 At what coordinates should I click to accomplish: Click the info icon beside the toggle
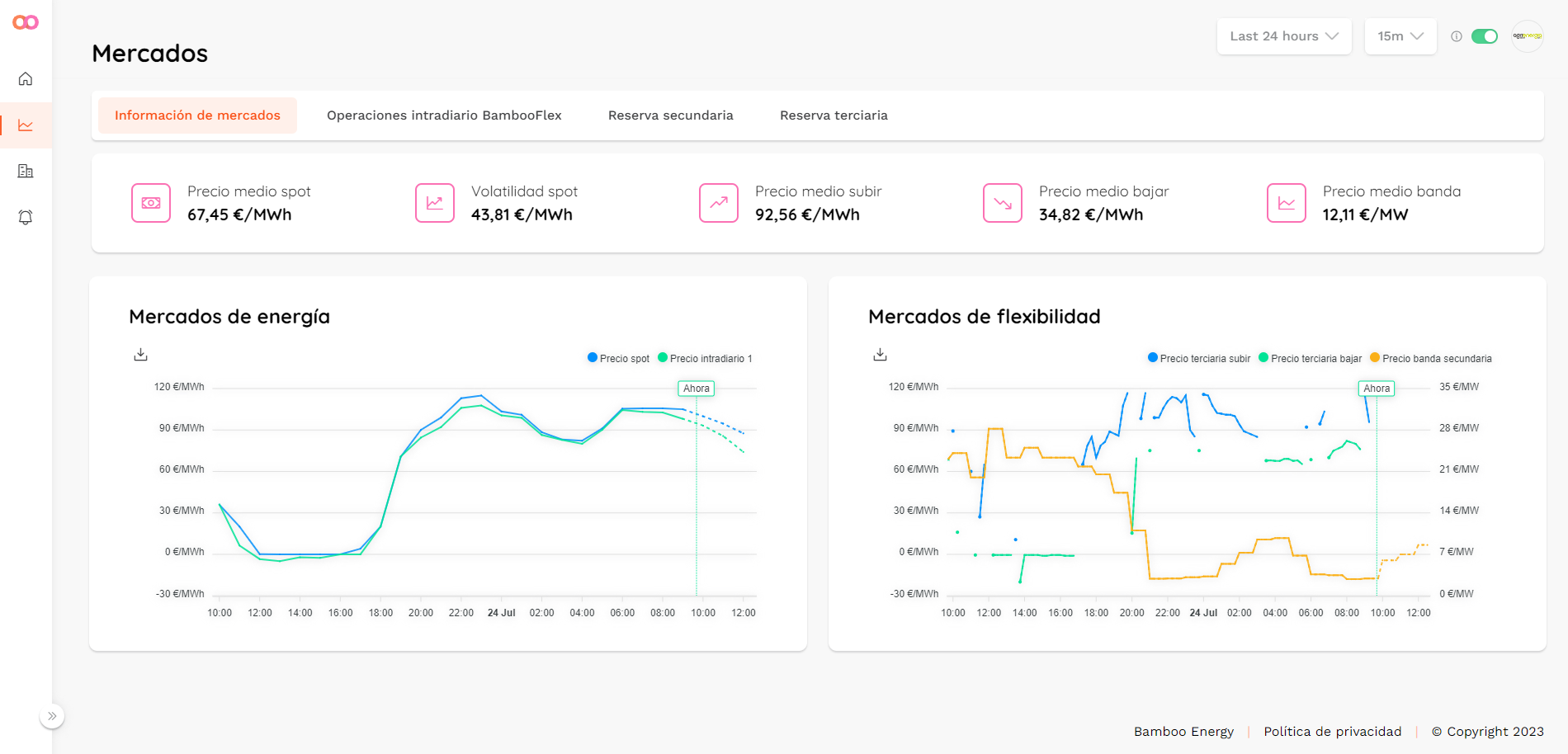1457,36
